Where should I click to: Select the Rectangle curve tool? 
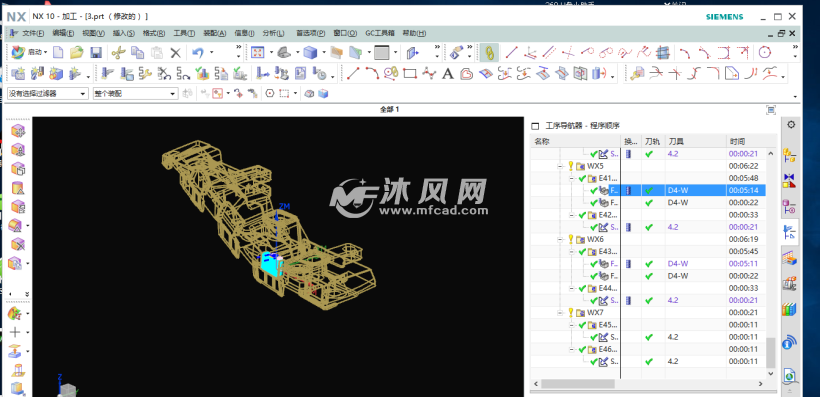(x=409, y=74)
